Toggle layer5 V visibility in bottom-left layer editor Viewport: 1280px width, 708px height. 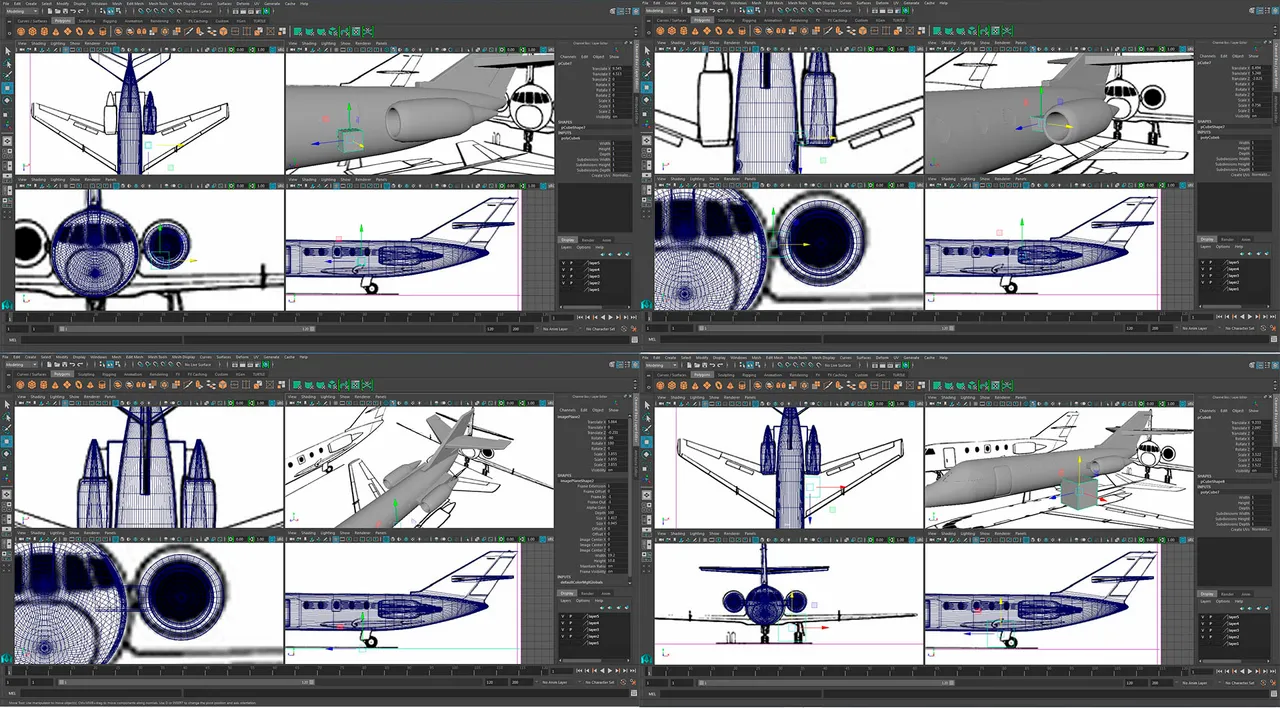click(563, 616)
